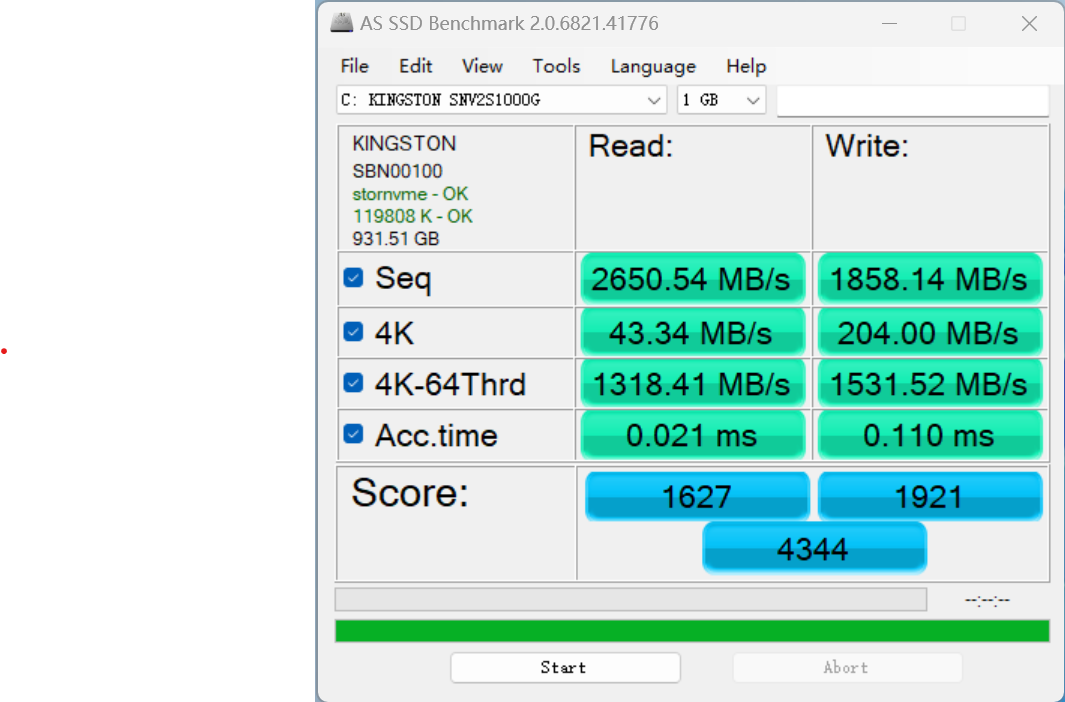Disable the Acc.time benchmark checkbox
1065x702 pixels.
click(x=354, y=434)
